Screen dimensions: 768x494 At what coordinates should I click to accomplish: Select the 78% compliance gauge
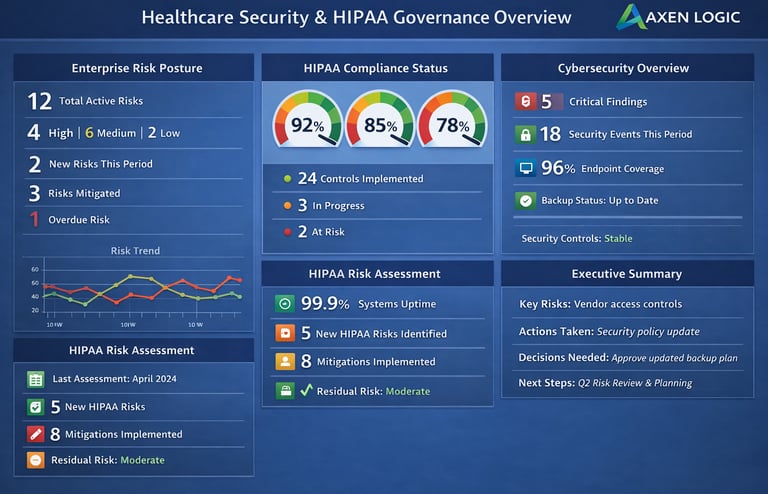452,118
